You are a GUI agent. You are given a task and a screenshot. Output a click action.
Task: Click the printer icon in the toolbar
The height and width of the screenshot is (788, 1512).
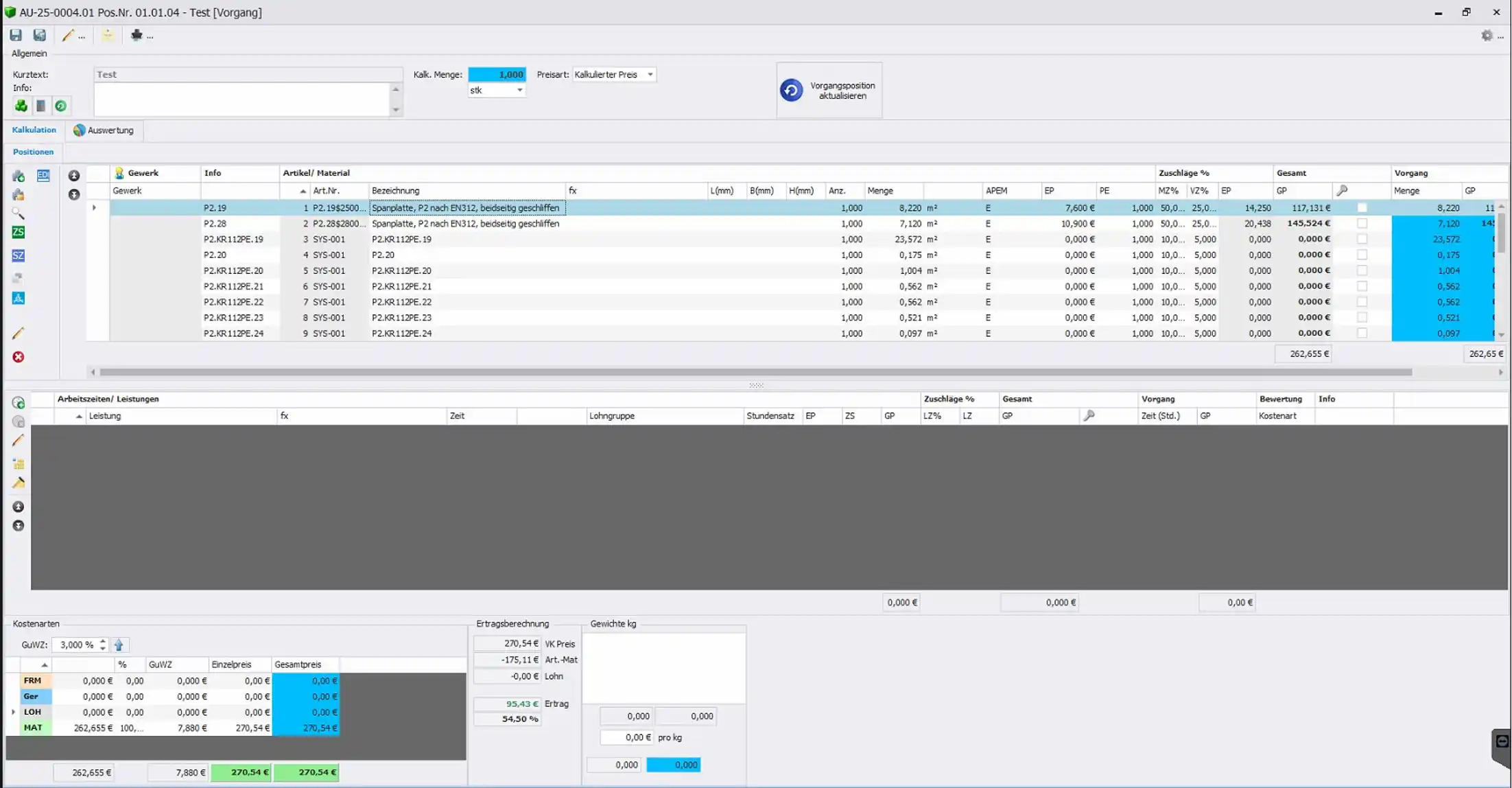coord(137,35)
